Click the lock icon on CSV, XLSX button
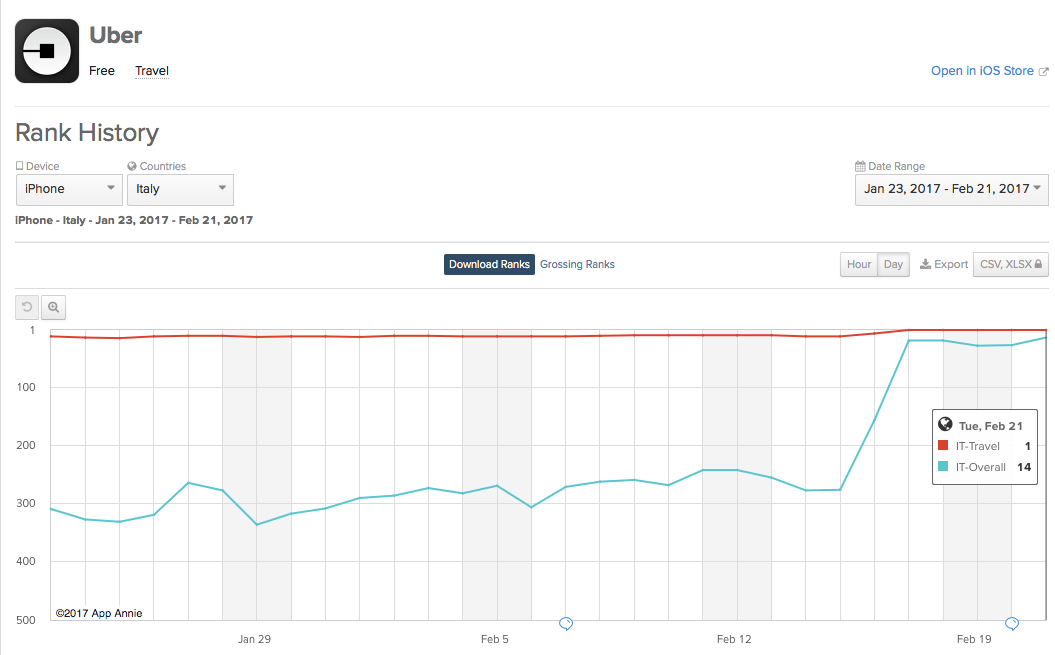1055x655 pixels. point(1038,265)
